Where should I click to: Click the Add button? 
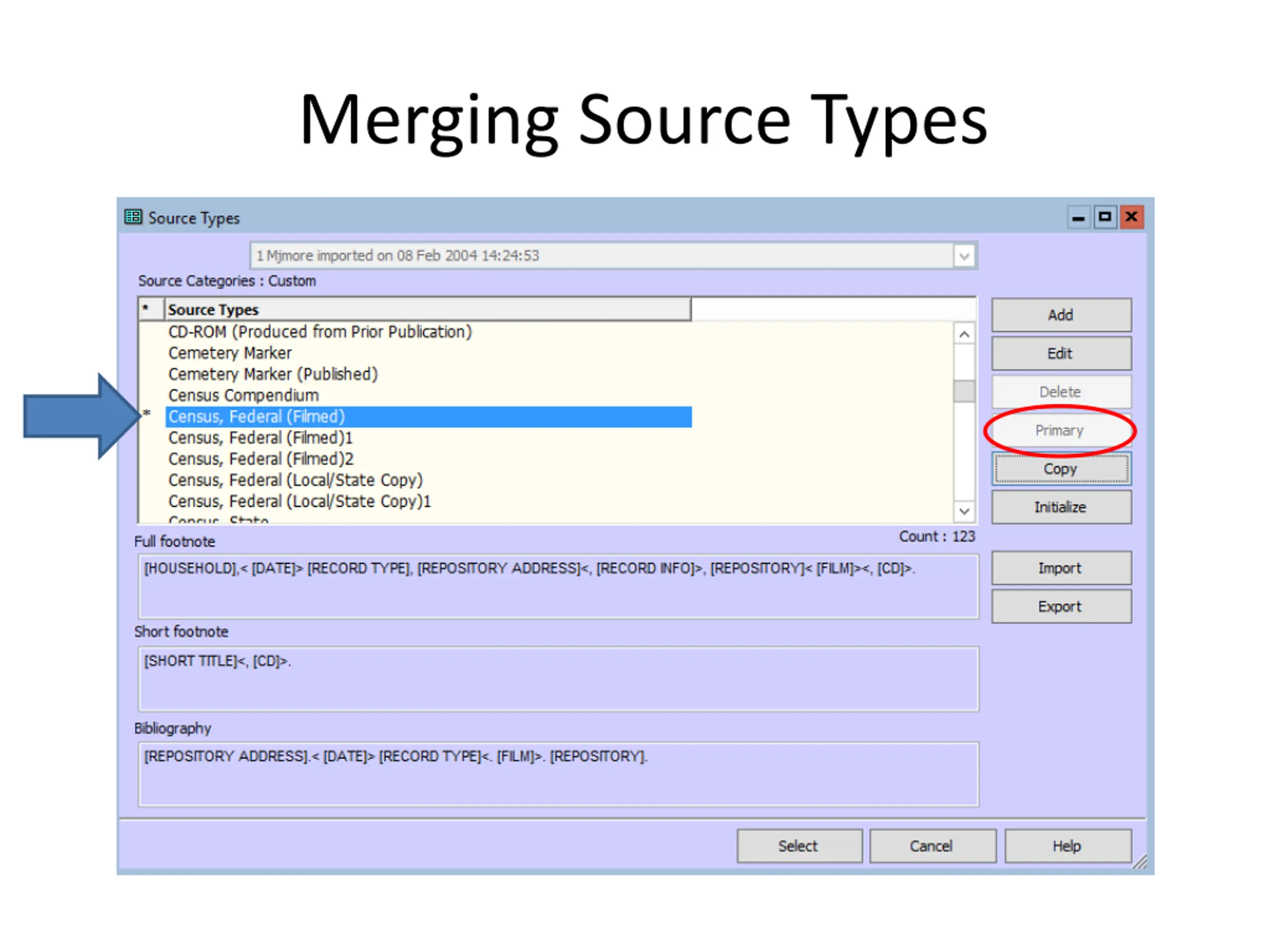point(1061,315)
